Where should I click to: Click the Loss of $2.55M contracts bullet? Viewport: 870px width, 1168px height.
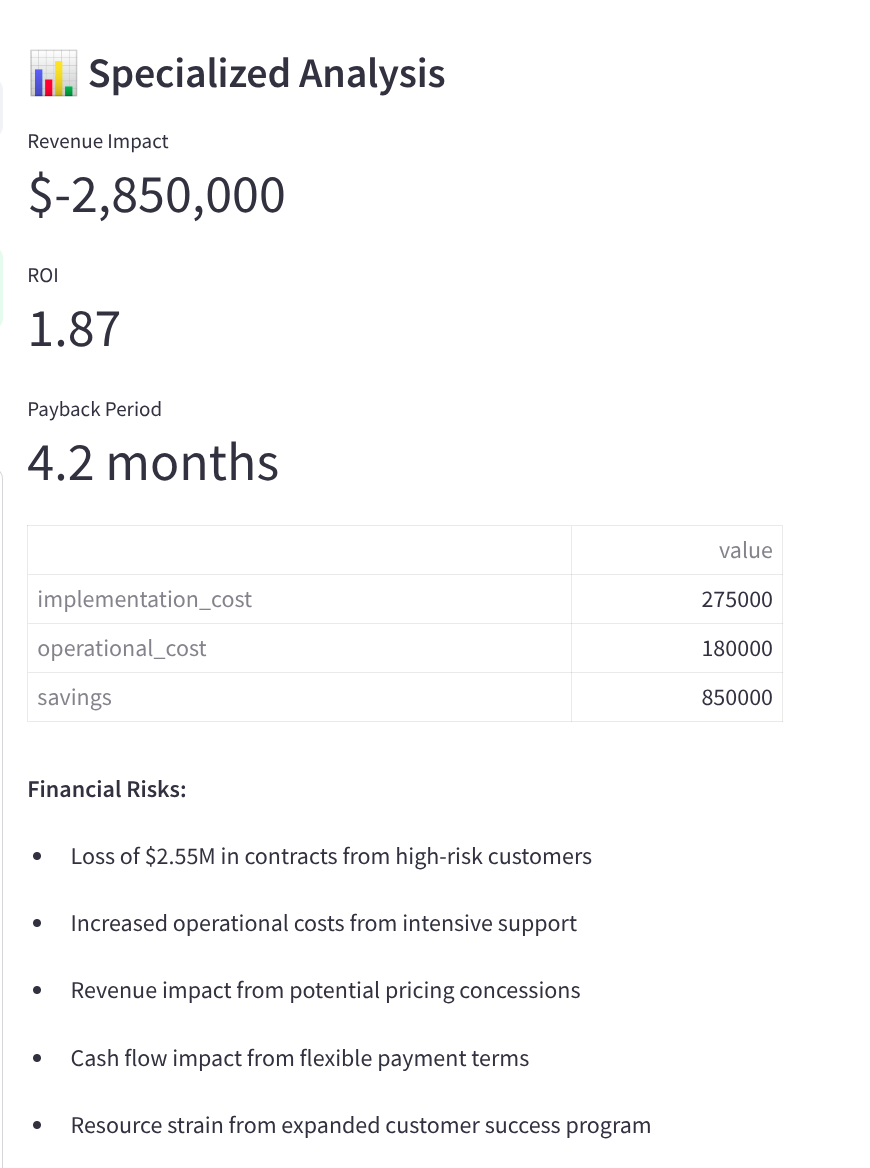(331, 856)
